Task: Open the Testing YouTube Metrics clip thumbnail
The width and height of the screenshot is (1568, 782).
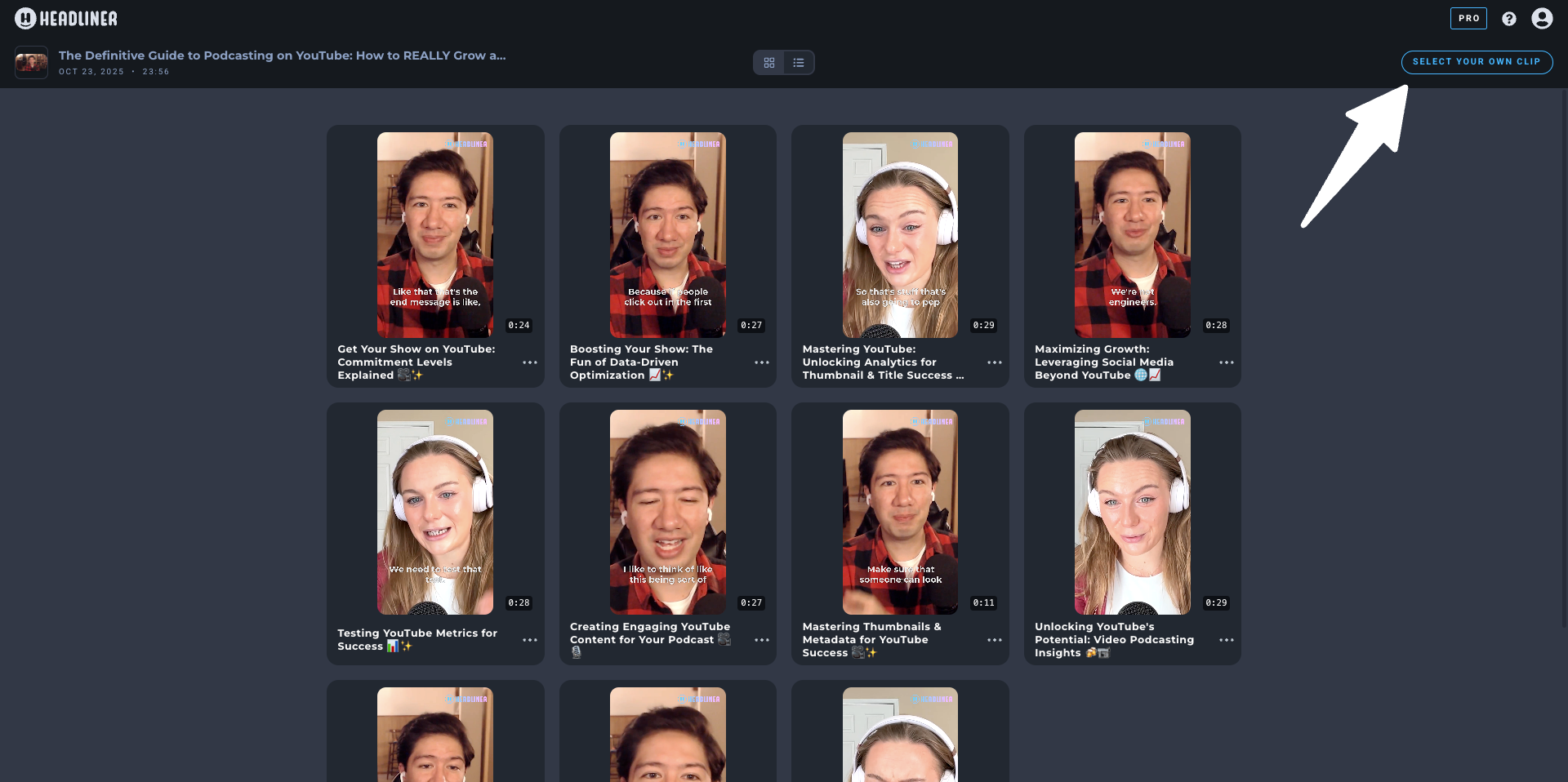Action: [x=434, y=513]
